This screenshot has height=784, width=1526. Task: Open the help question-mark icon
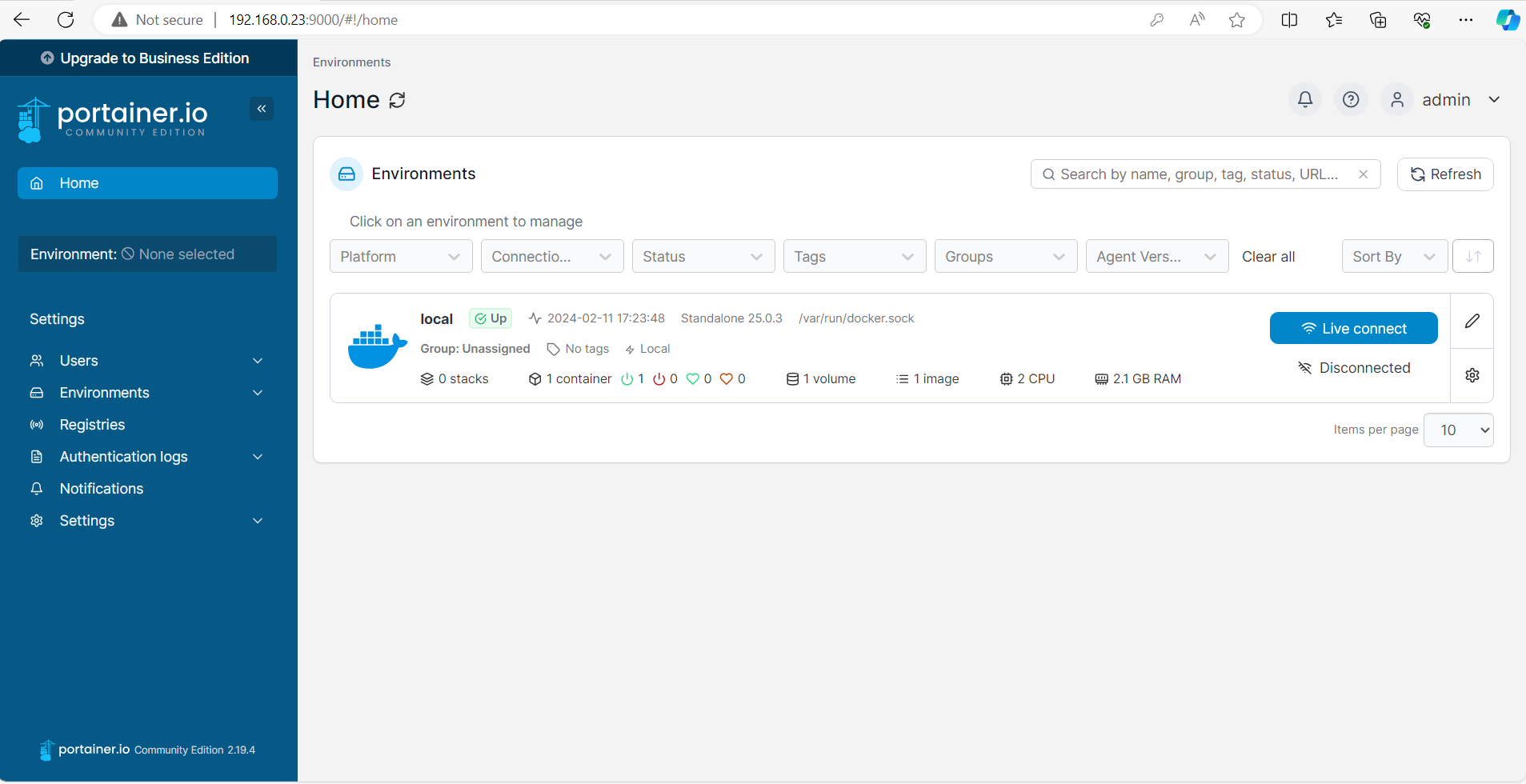(1350, 99)
